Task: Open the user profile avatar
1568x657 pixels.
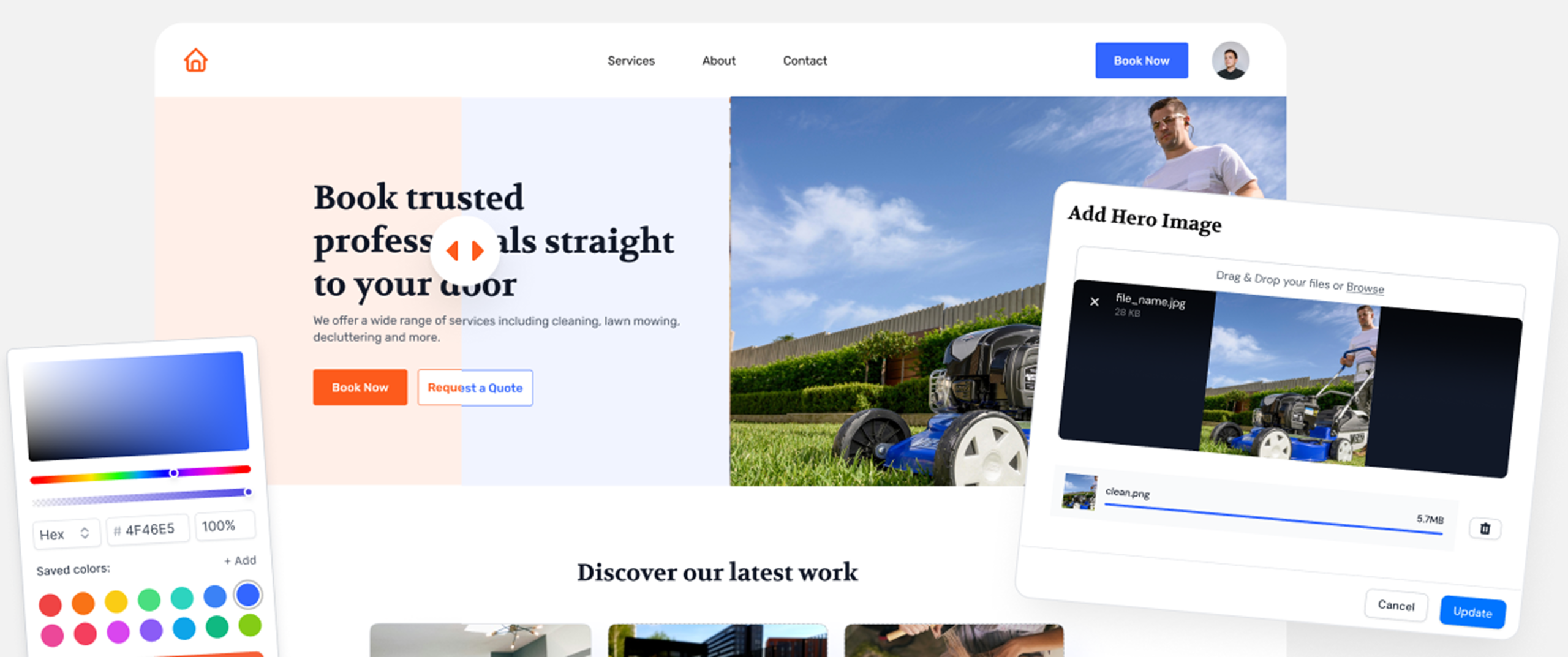Action: [x=1230, y=60]
